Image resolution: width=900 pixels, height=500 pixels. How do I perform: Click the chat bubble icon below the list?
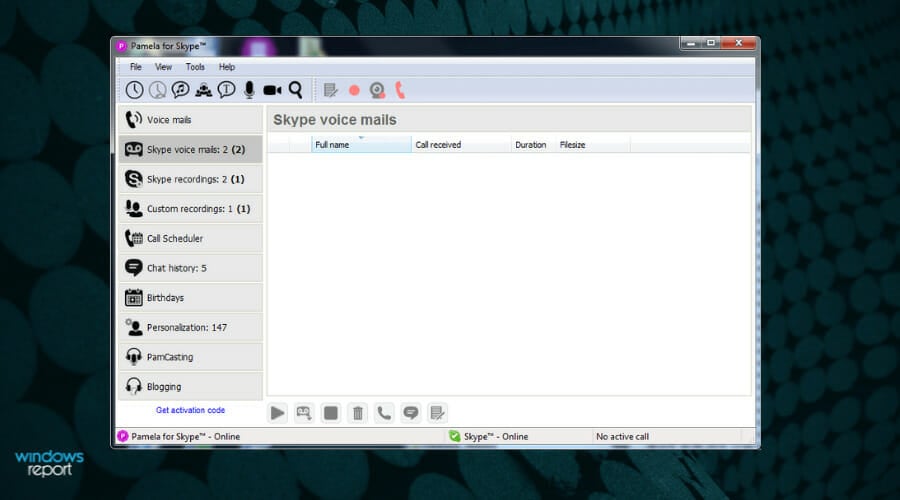410,413
